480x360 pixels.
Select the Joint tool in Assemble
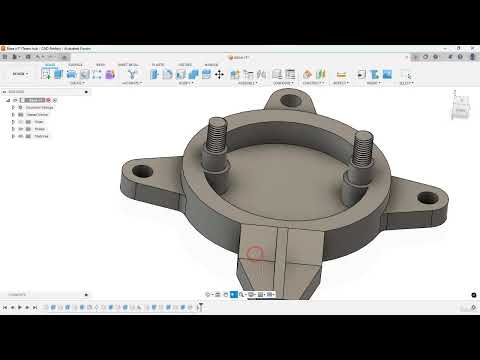248,74
